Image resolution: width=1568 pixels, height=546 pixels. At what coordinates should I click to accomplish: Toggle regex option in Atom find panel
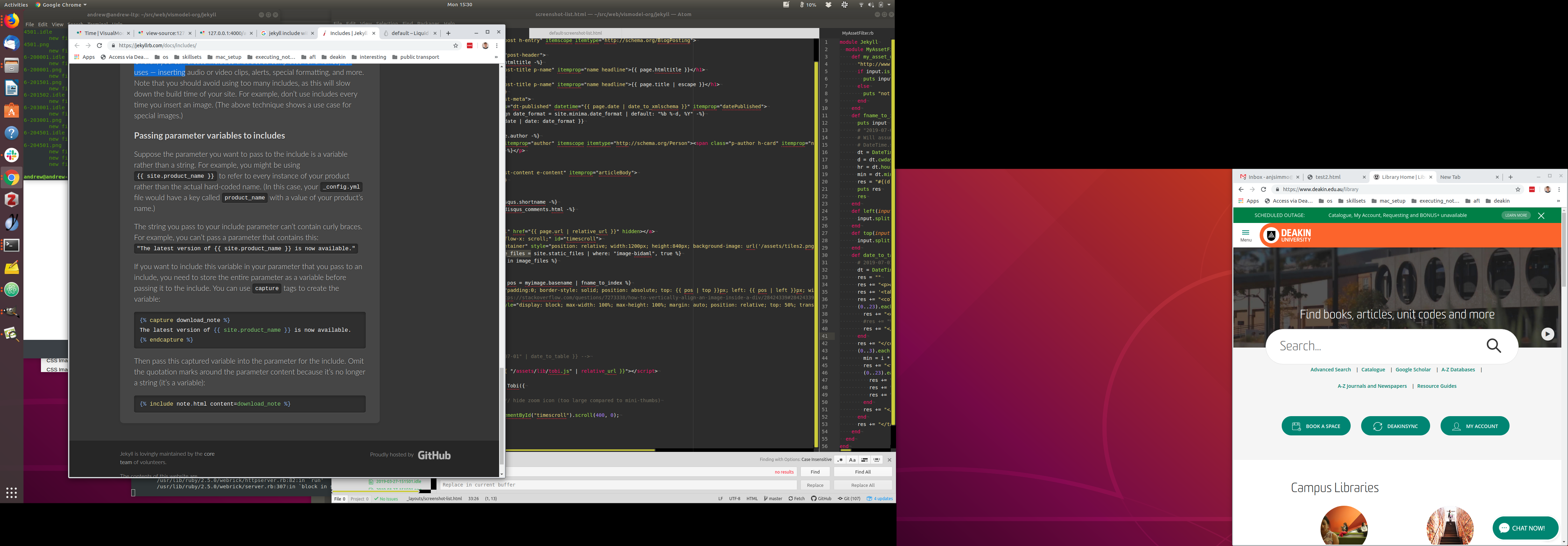point(840,460)
